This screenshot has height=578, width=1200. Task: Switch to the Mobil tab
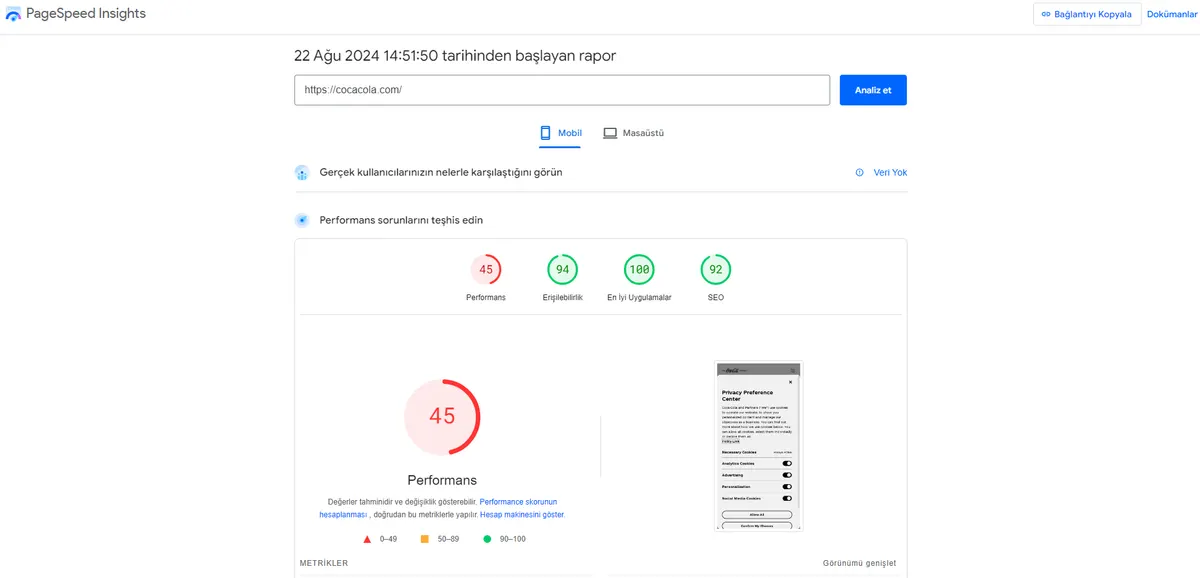(x=561, y=133)
